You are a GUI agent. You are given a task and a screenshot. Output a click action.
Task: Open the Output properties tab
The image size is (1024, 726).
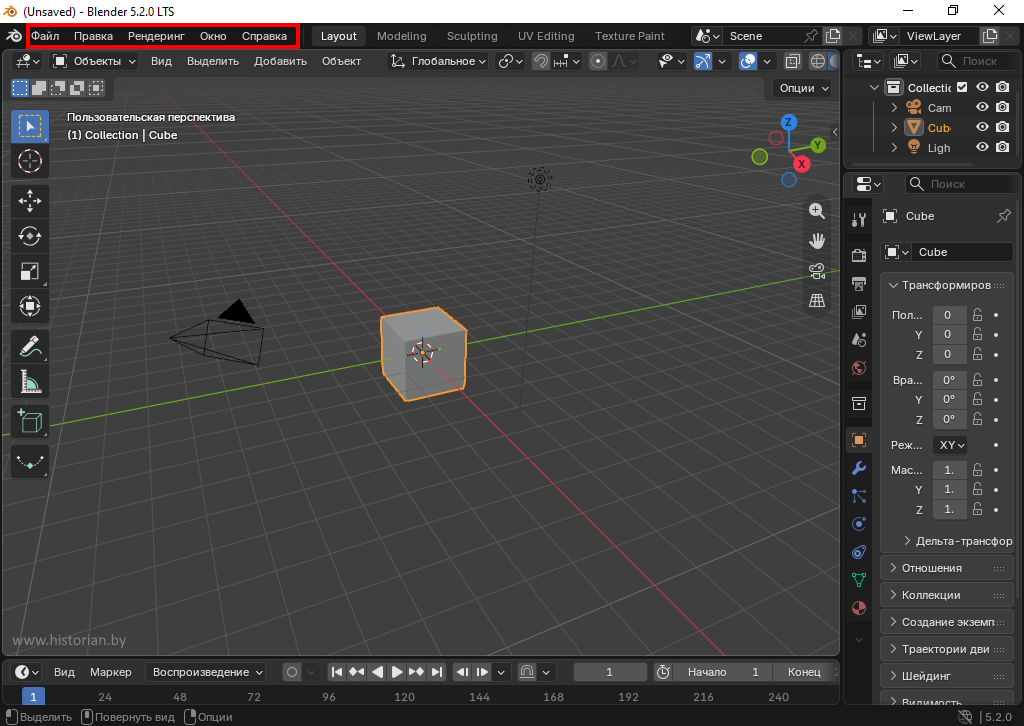click(x=859, y=283)
